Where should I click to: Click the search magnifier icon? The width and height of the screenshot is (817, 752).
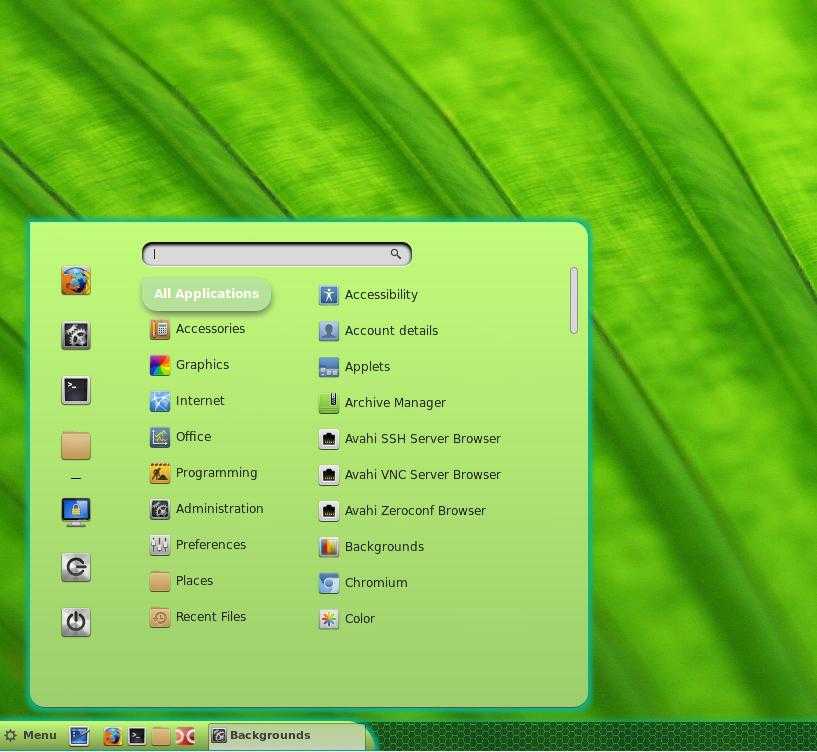point(396,254)
